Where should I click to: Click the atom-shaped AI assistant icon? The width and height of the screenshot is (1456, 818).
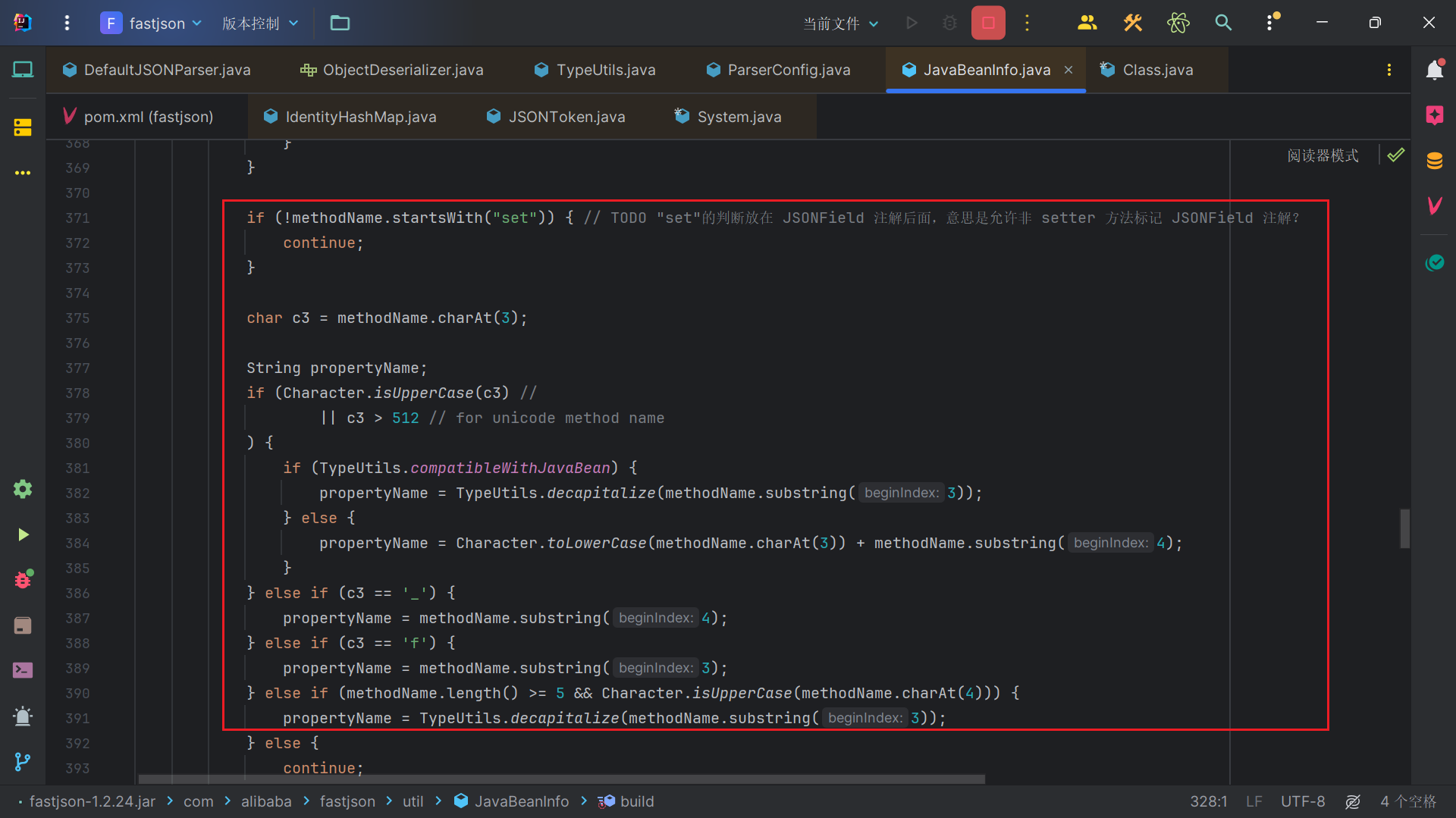[1178, 23]
